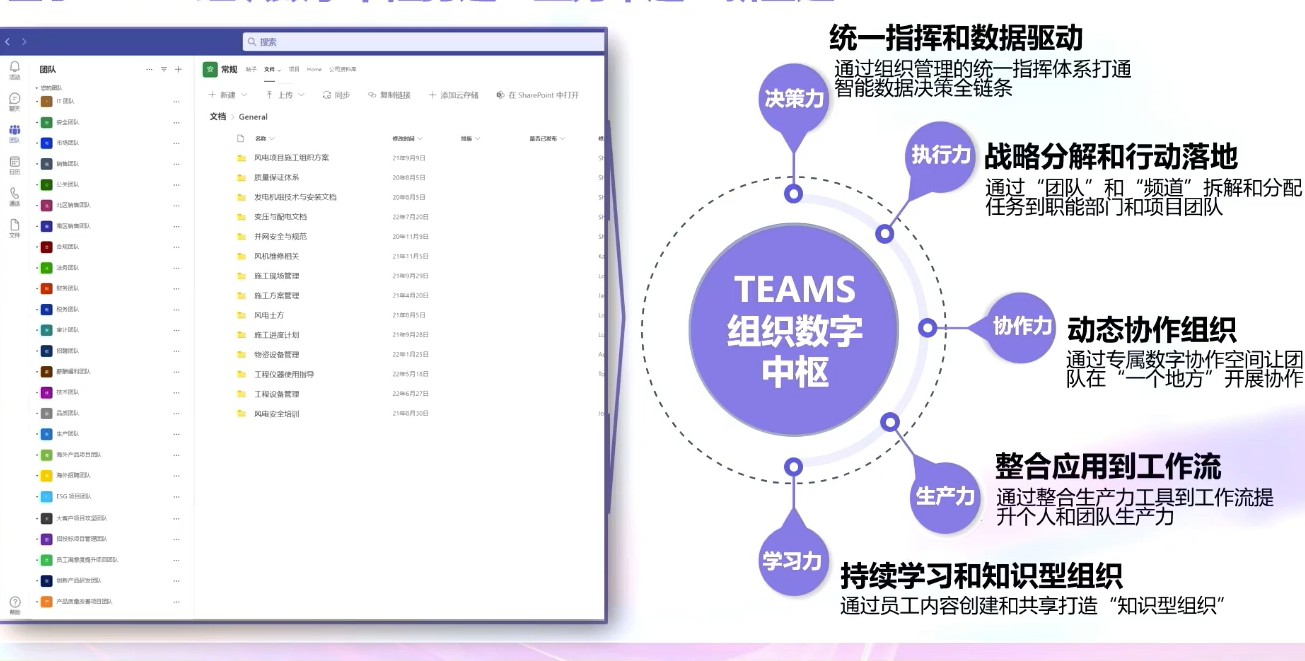Select the 团队 (Teams) sidebar icon

click(x=14, y=130)
